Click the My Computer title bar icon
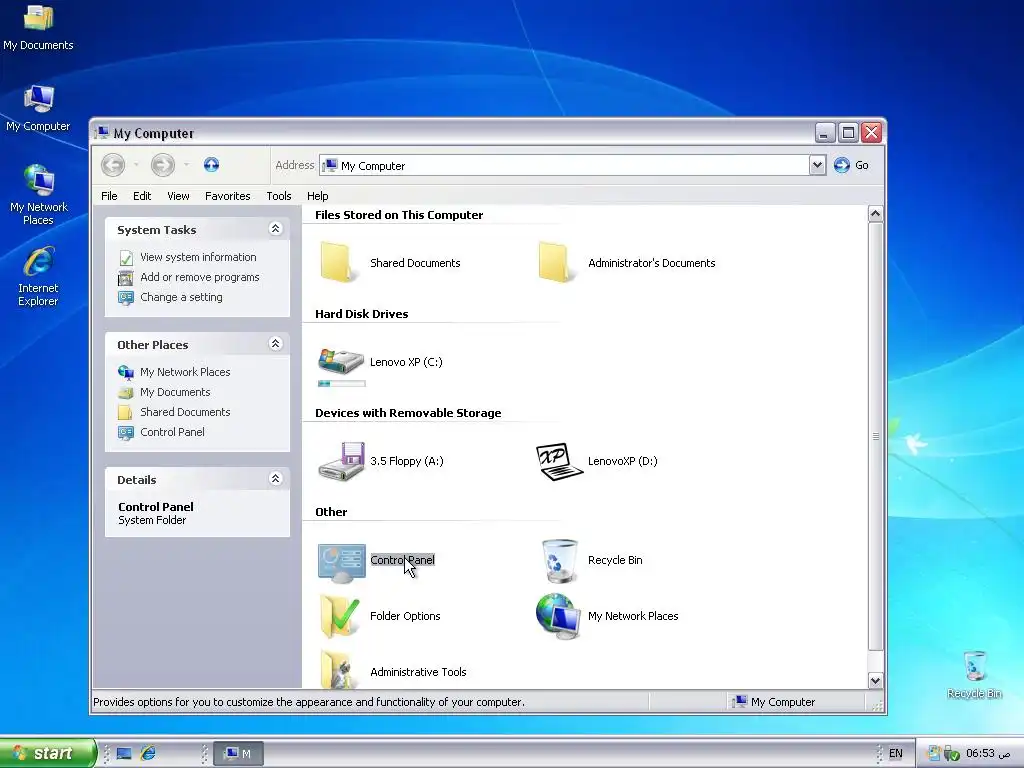 102,133
